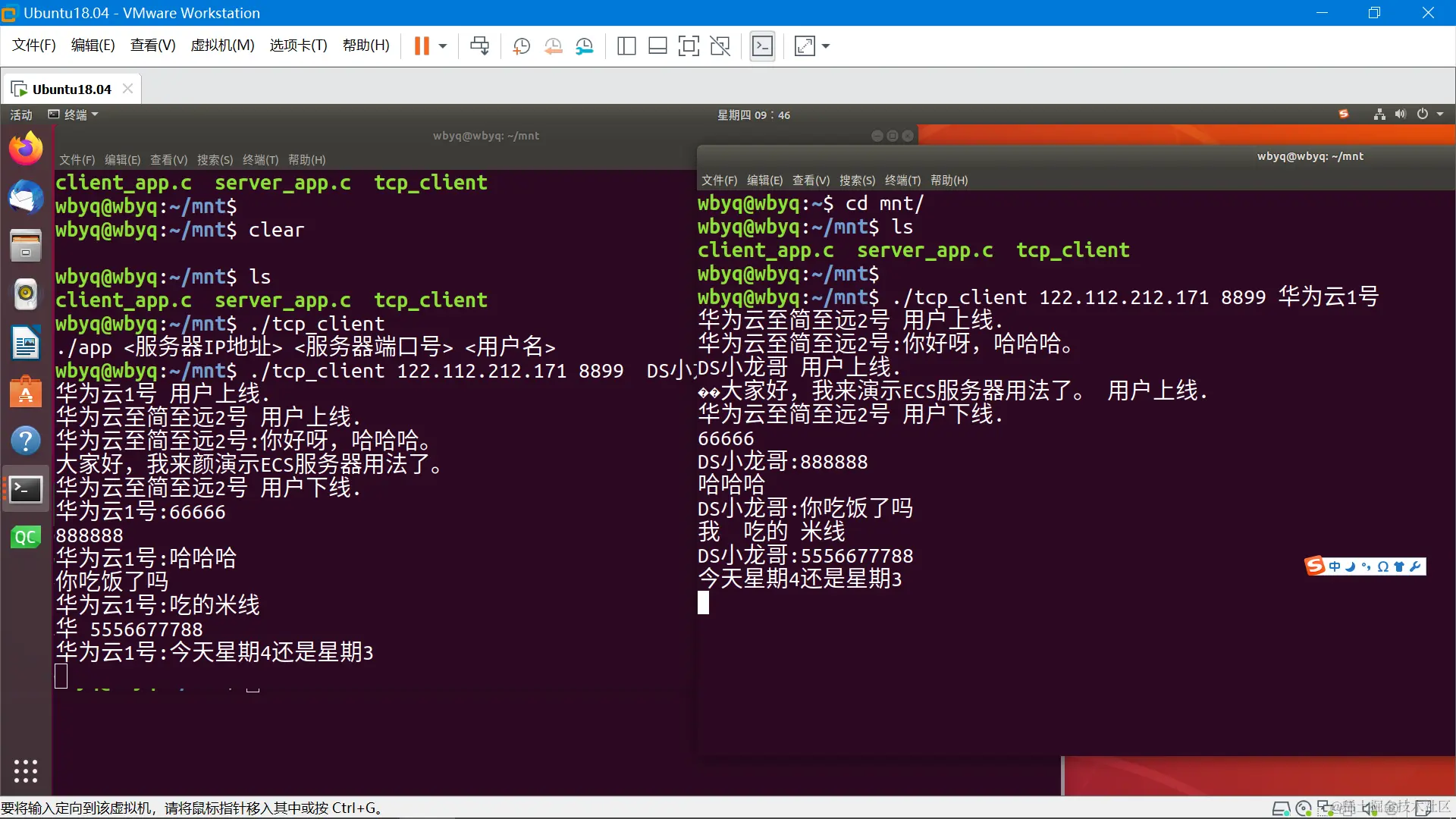Open Thunderbird mail from the dock
This screenshot has width=1456, height=819.
[26, 197]
